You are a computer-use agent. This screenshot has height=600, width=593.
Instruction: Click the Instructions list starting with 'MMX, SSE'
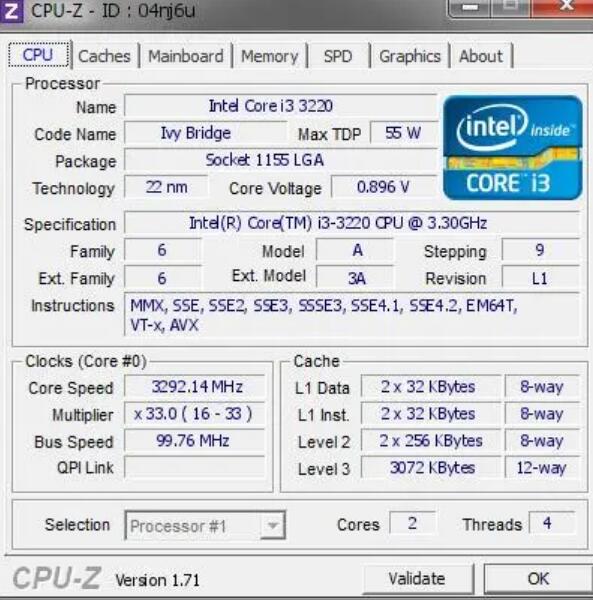pos(352,315)
